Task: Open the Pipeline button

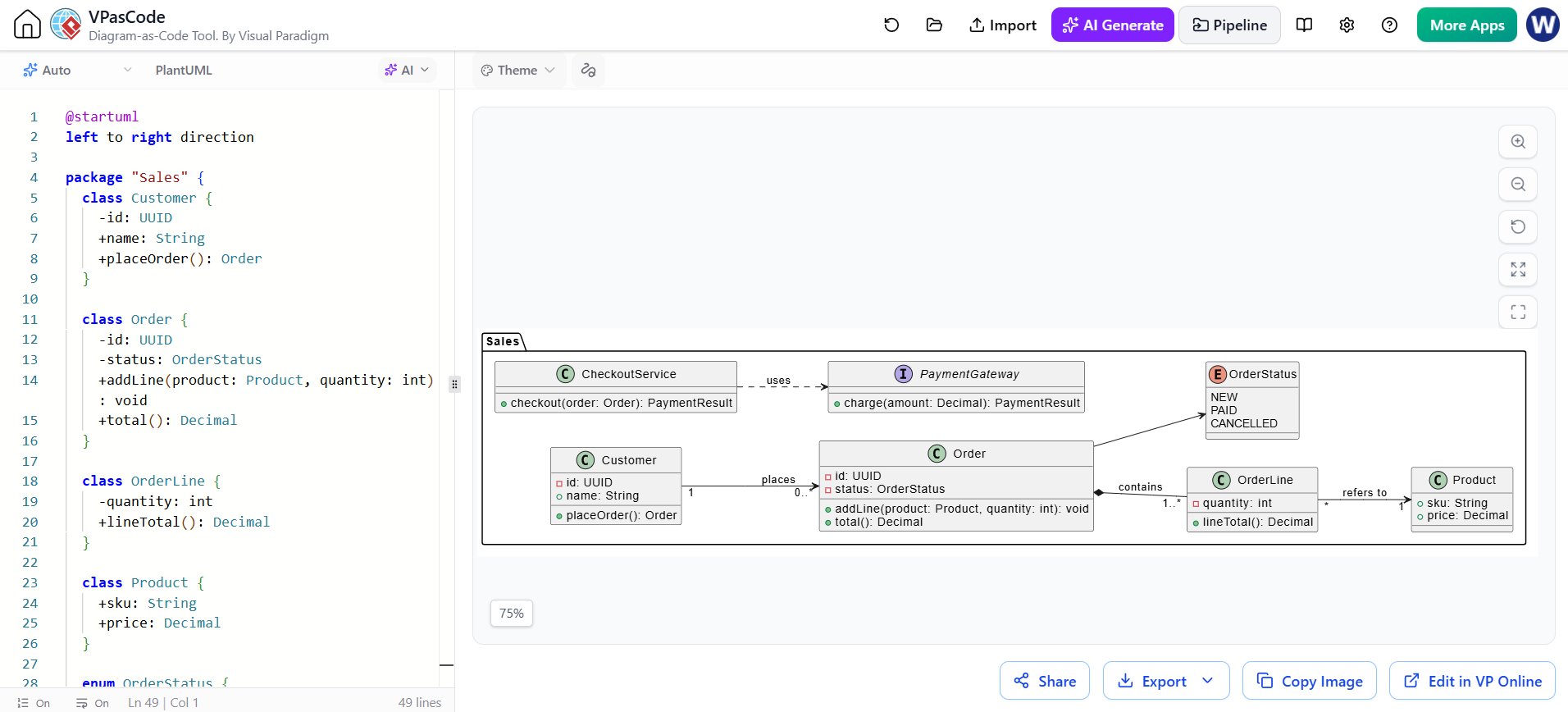Action: 1229,25
